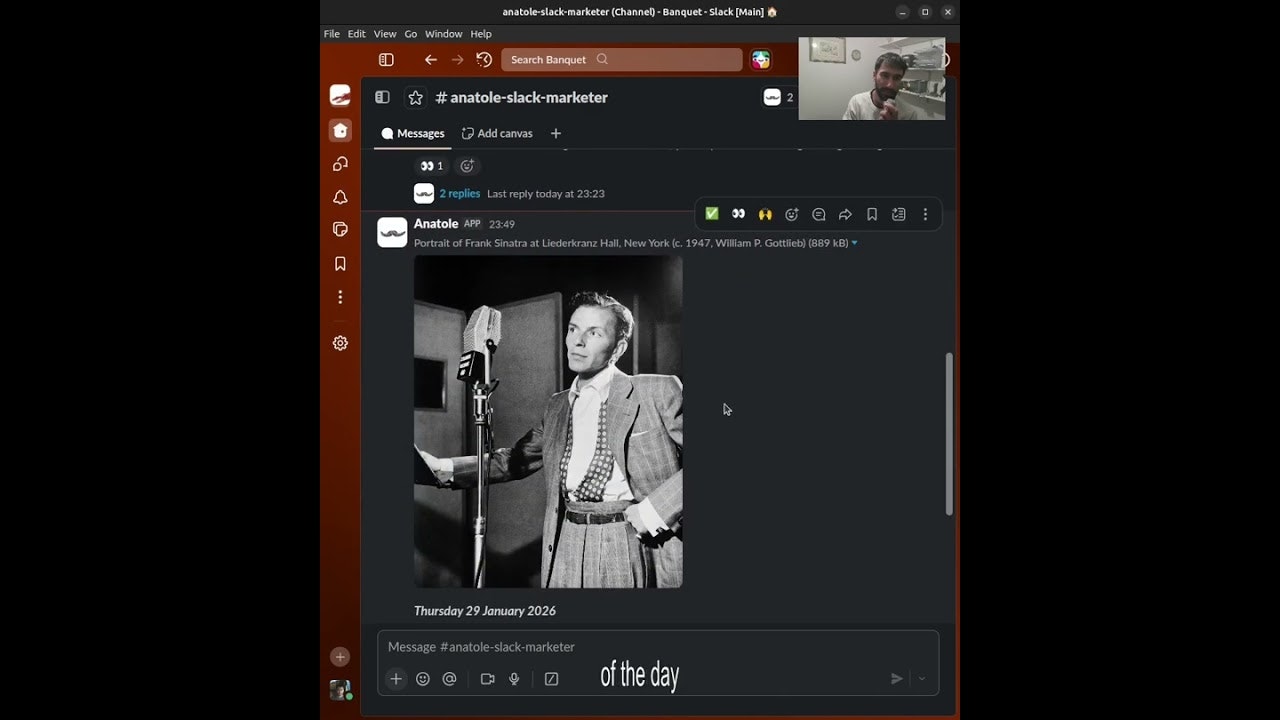Image resolution: width=1280 pixels, height=720 pixels.
Task: Toggle channel list panel icon beside star
Action: point(382,97)
